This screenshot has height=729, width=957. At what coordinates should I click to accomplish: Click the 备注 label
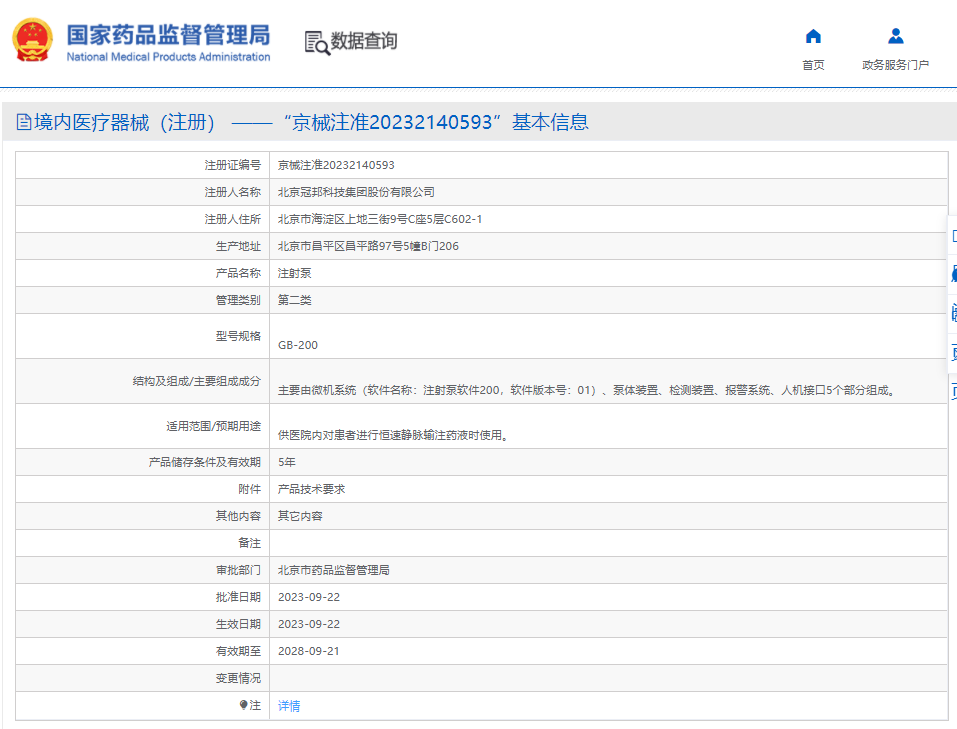250,543
